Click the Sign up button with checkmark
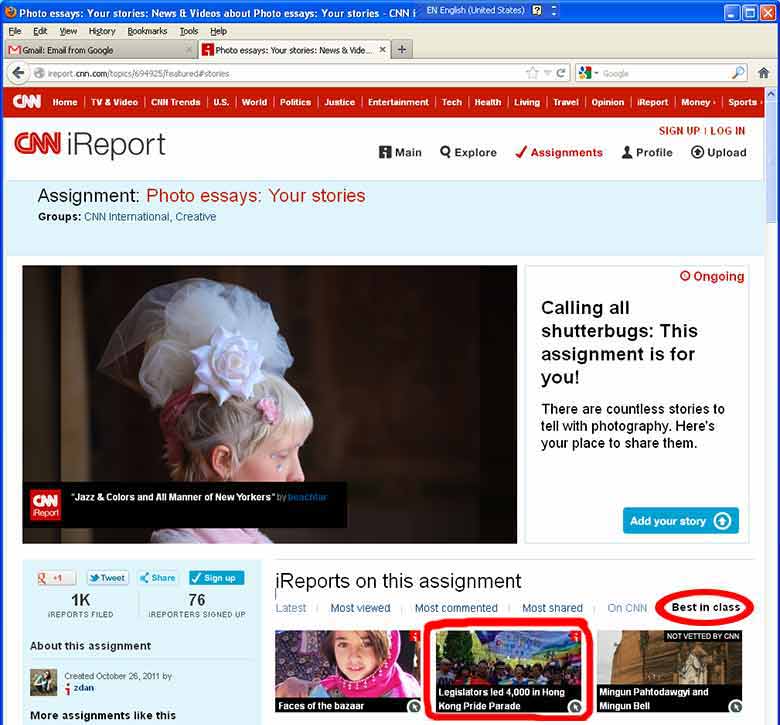Screen dimensions: 780x725 216,578
